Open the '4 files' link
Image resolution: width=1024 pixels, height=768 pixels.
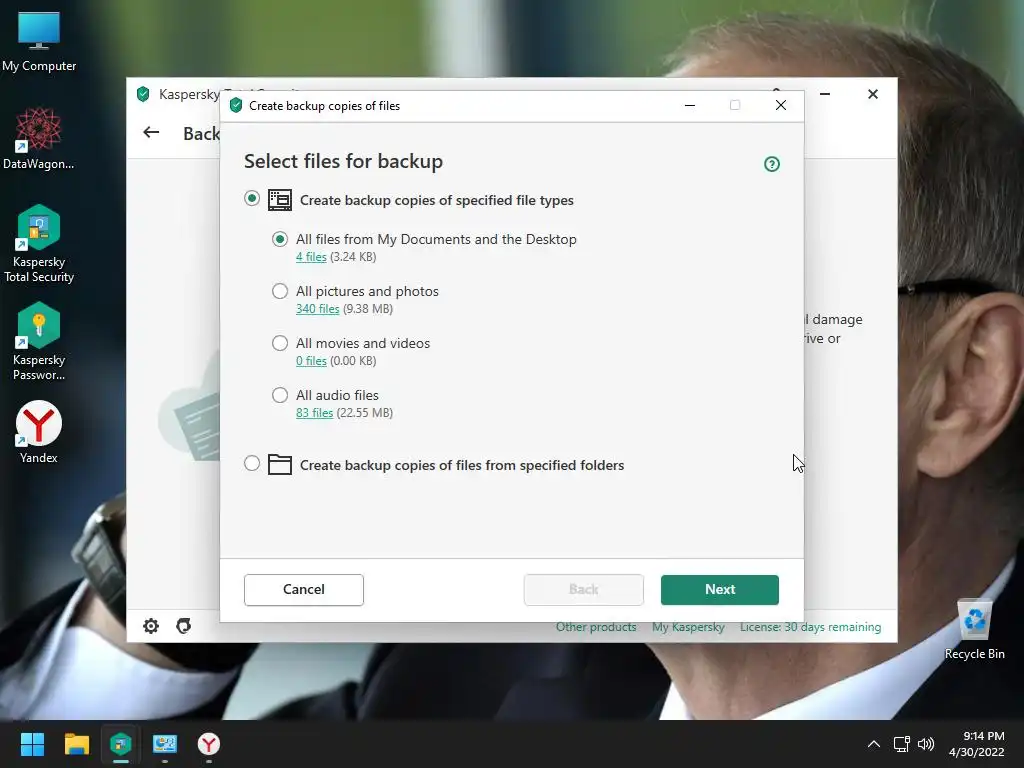(x=311, y=257)
